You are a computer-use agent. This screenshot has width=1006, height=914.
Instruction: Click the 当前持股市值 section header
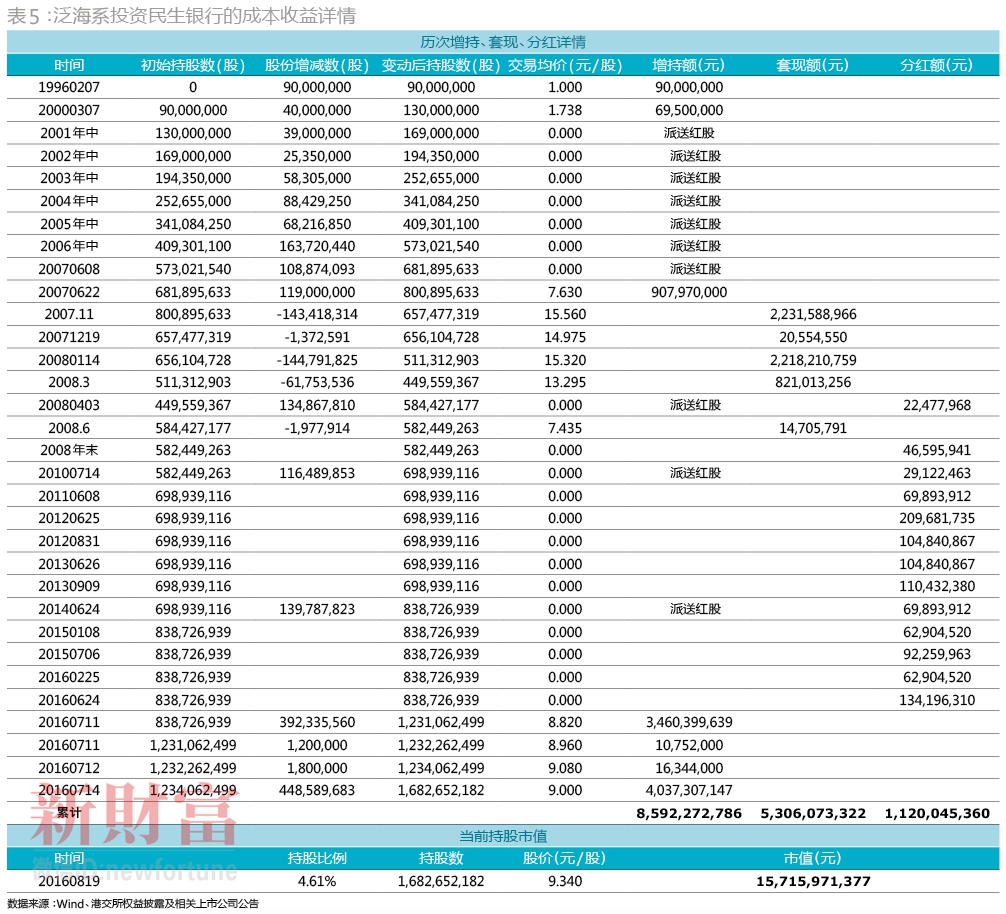coord(502,835)
